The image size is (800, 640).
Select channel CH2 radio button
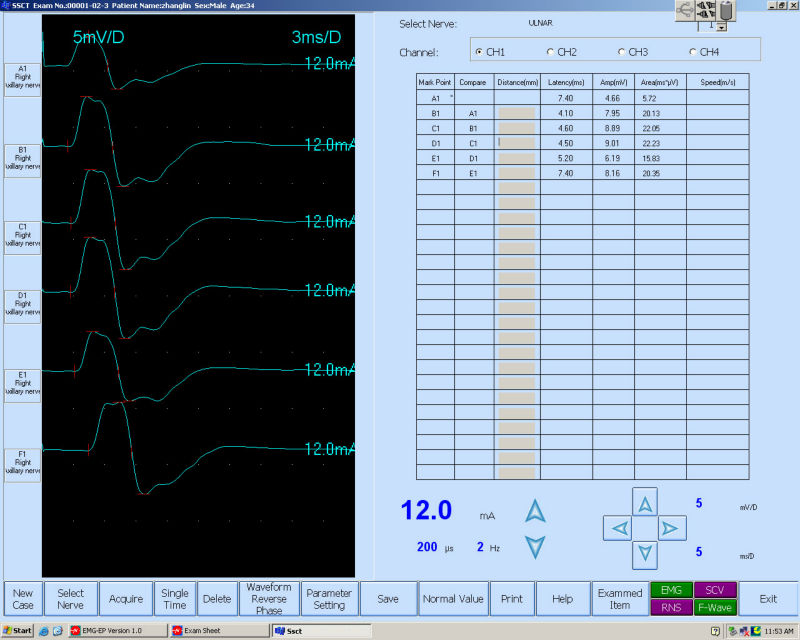549,52
